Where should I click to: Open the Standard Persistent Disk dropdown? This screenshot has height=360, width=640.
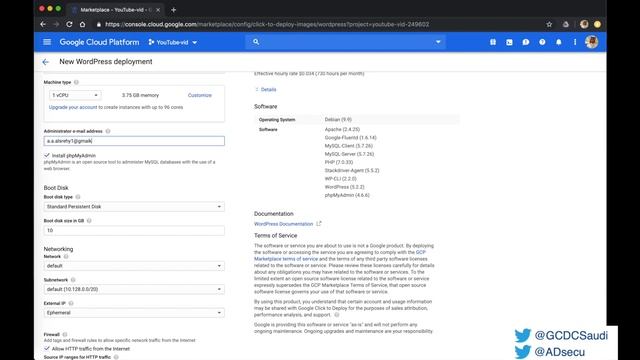coord(134,207)
